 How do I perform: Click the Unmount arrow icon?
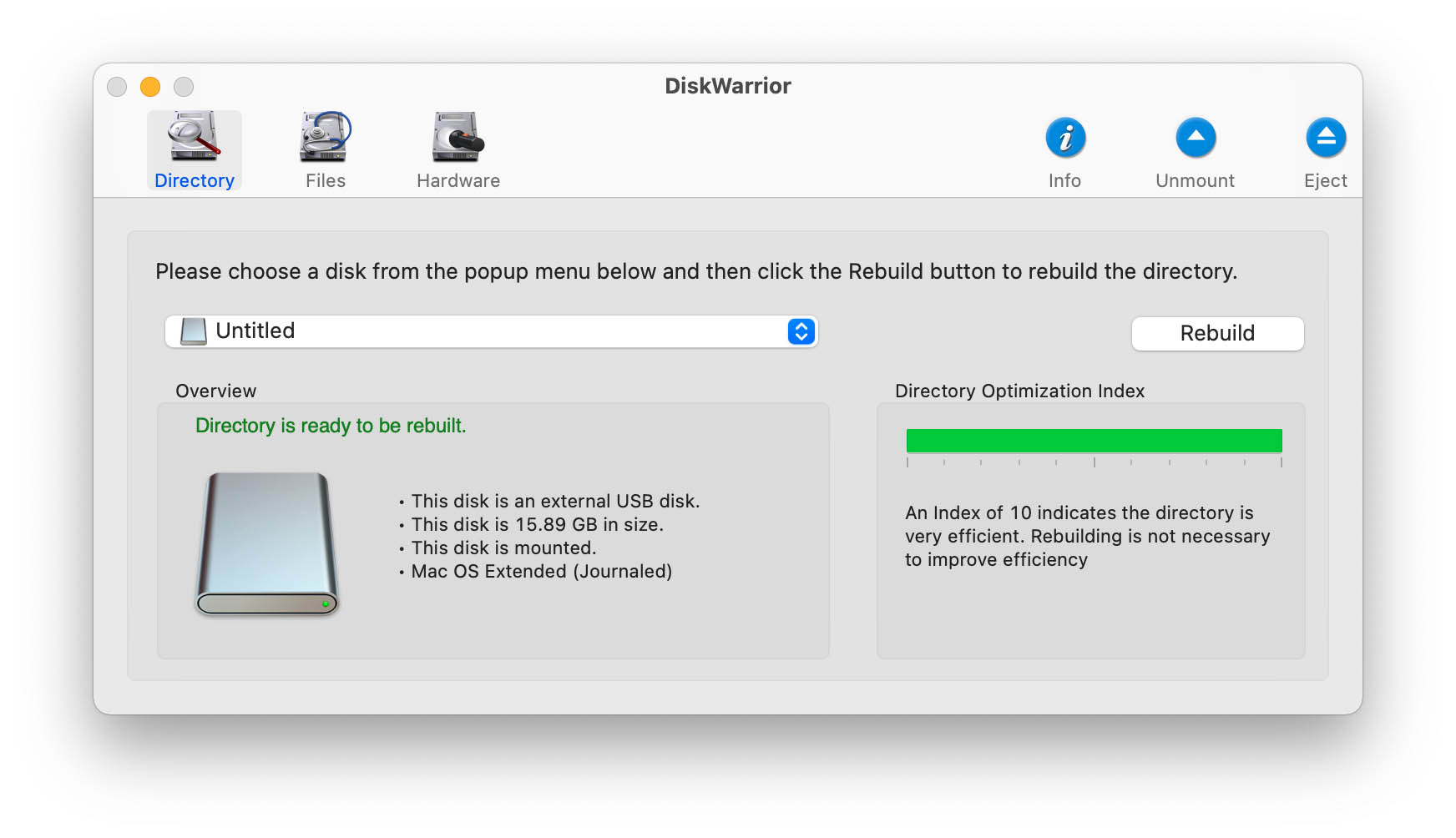pos(1196,138)
